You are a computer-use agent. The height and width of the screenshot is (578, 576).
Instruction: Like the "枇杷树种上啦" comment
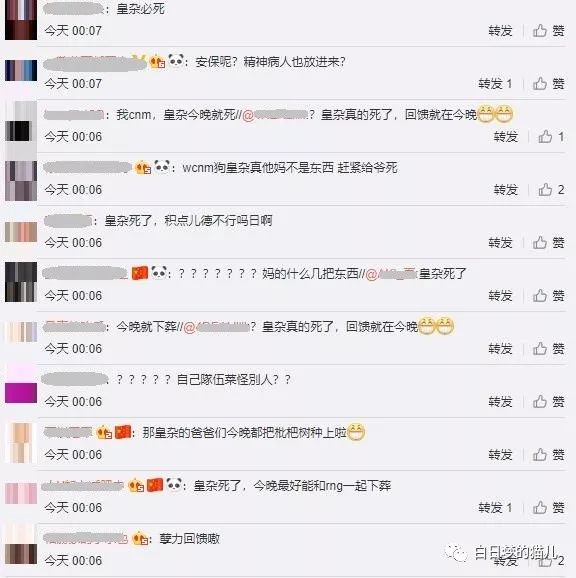548,455
